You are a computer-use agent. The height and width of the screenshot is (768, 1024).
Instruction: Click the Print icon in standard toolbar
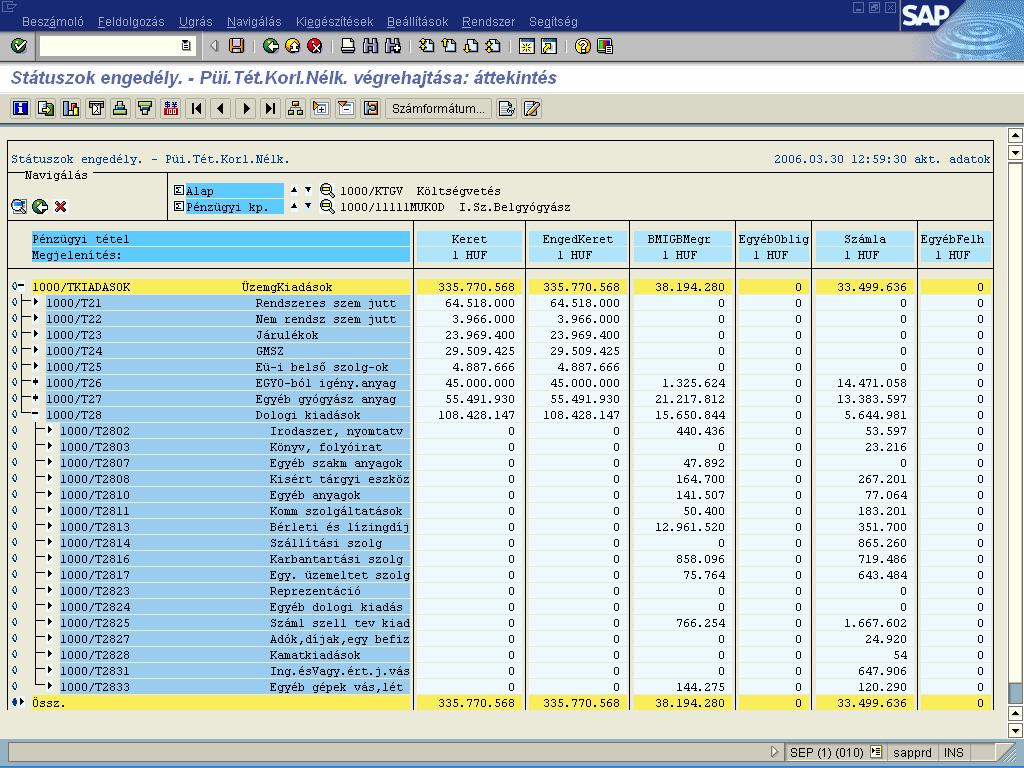(x=348, y=46)
